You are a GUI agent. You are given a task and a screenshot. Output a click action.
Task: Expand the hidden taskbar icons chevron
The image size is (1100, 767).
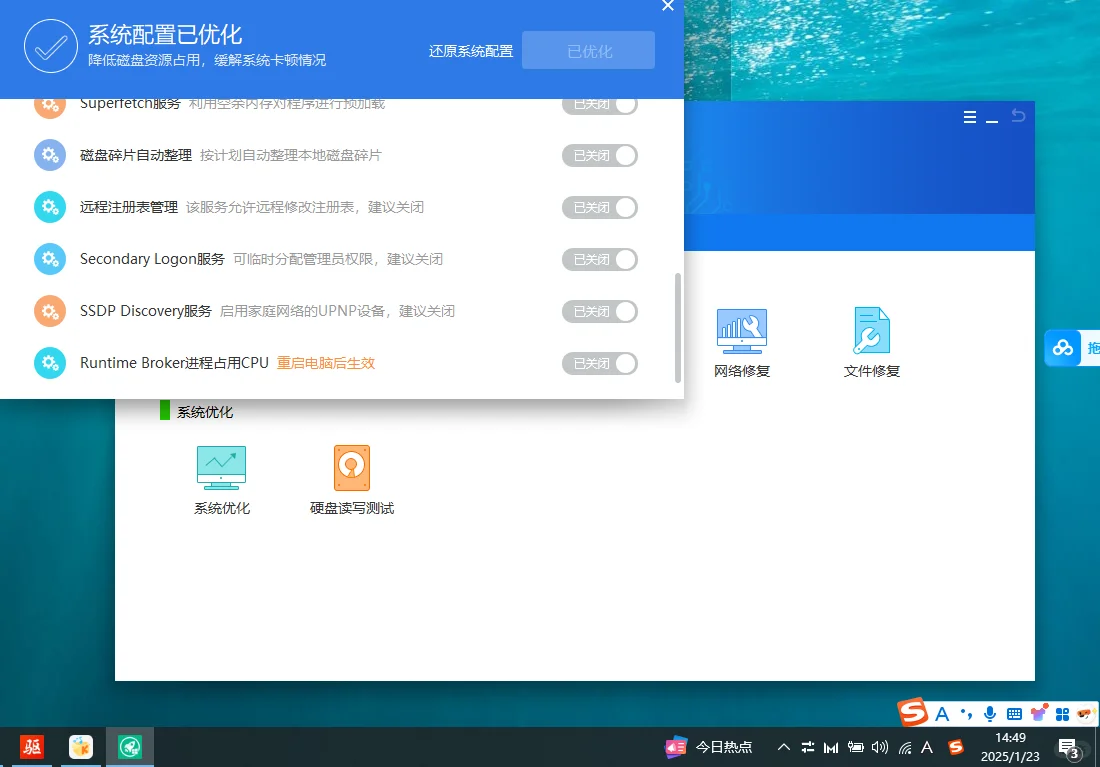pyautogui.click(x=784, y=747)
